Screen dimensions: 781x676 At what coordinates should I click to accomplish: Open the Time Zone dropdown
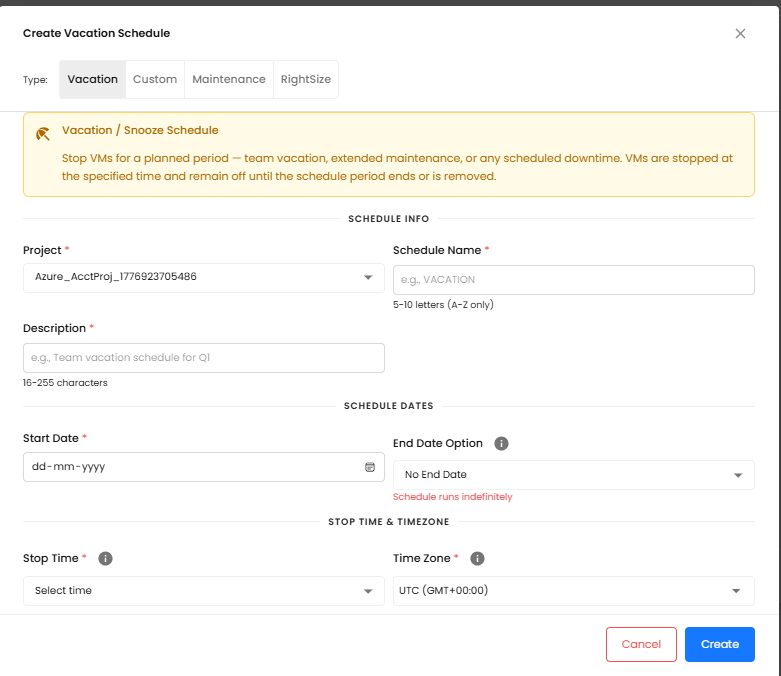coord(574,591)
